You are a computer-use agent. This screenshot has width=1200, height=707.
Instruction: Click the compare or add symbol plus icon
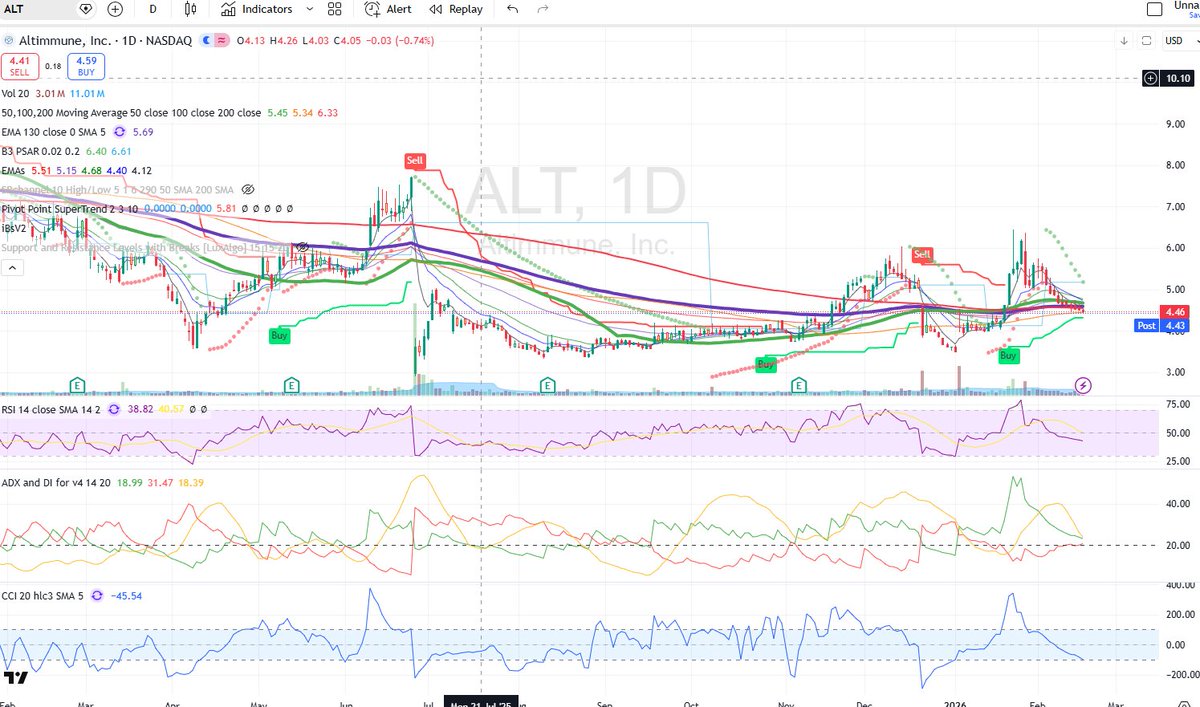tap(115, 9)
